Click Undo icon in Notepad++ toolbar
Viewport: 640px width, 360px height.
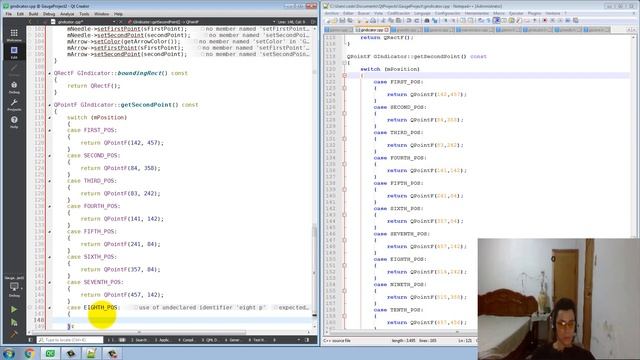(409, 20)
